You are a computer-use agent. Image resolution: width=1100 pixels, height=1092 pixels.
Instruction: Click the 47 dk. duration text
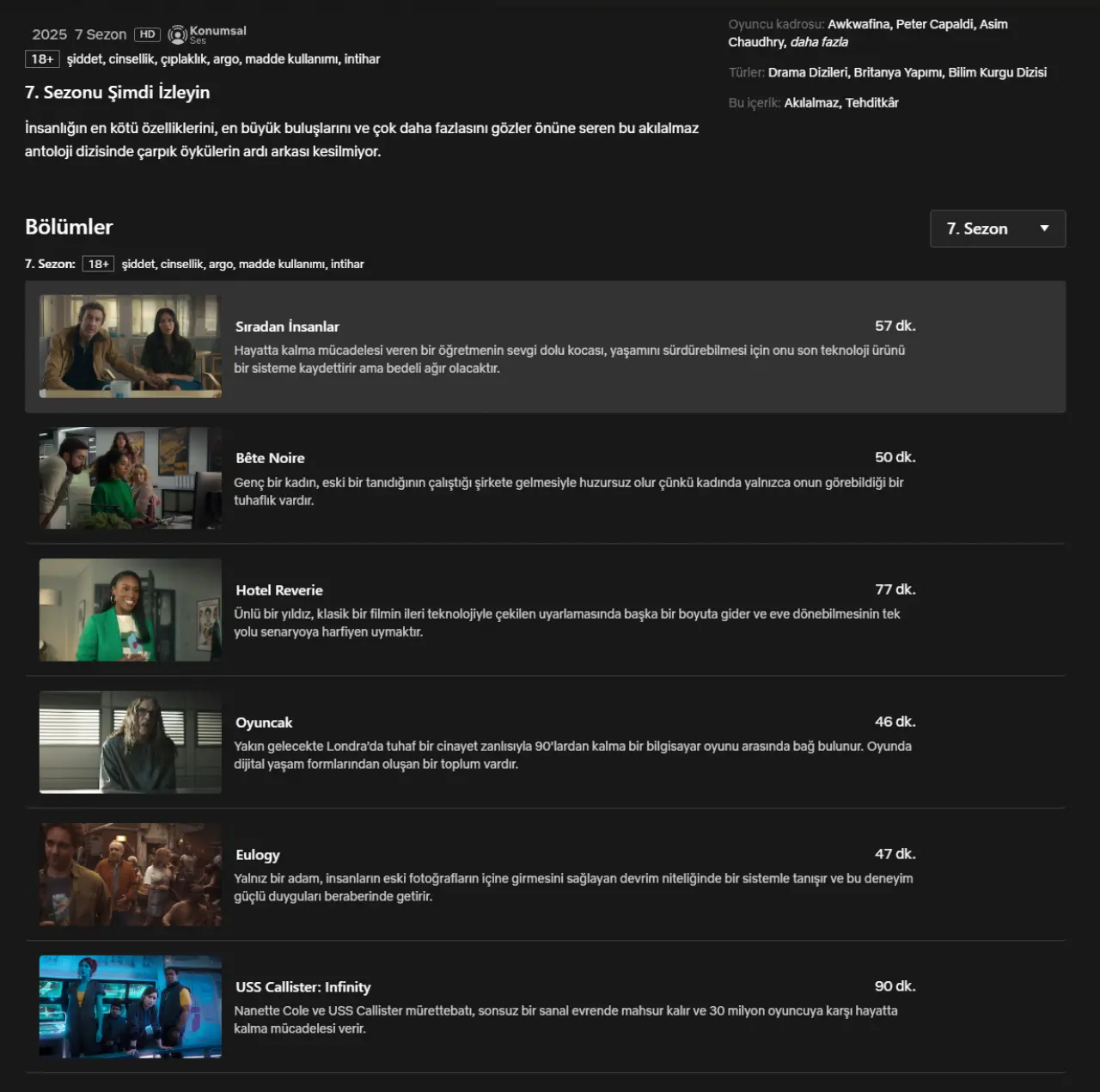[895, 854]
